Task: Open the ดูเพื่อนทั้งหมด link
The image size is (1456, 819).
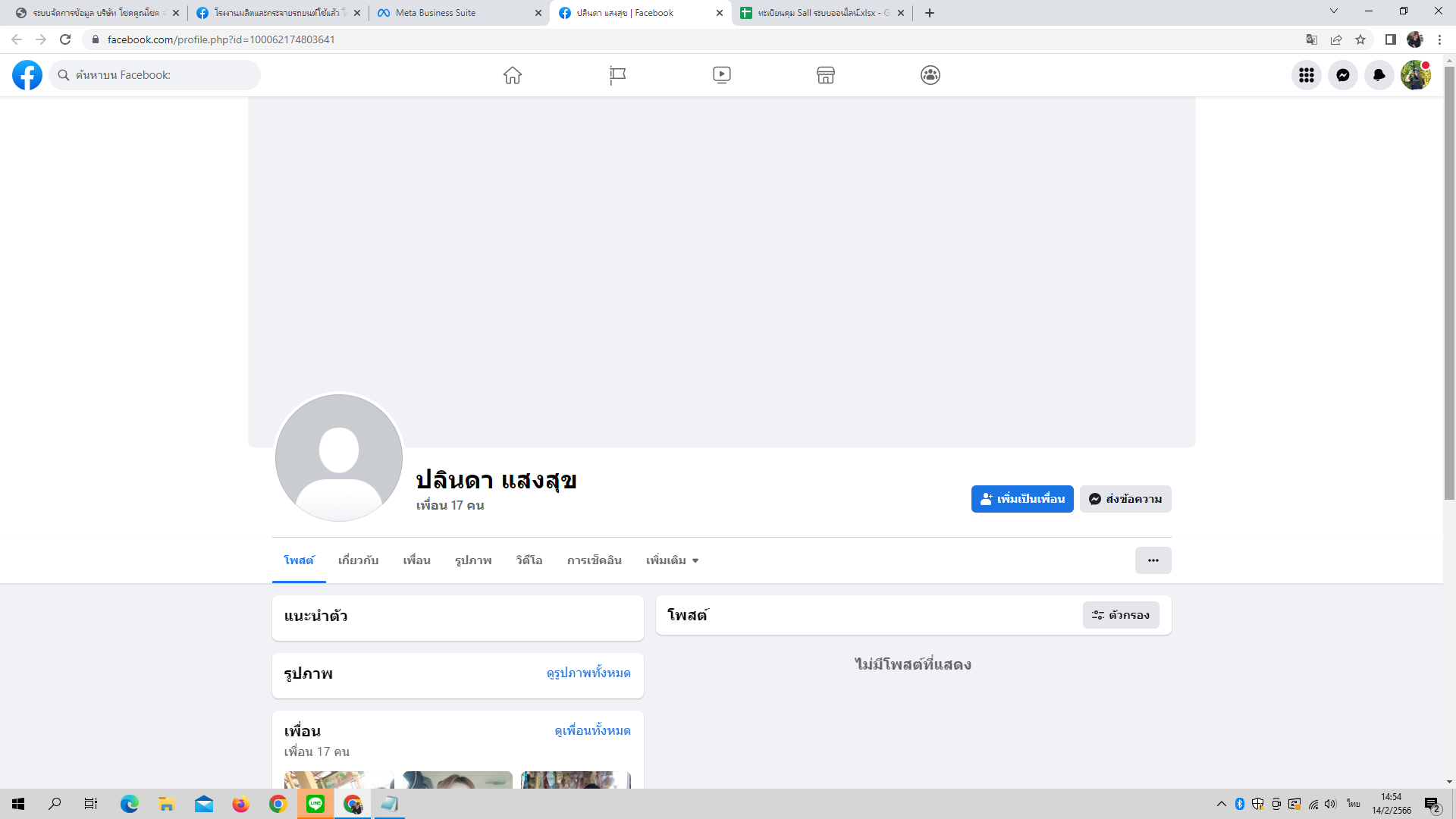Action: coord(592,730)
